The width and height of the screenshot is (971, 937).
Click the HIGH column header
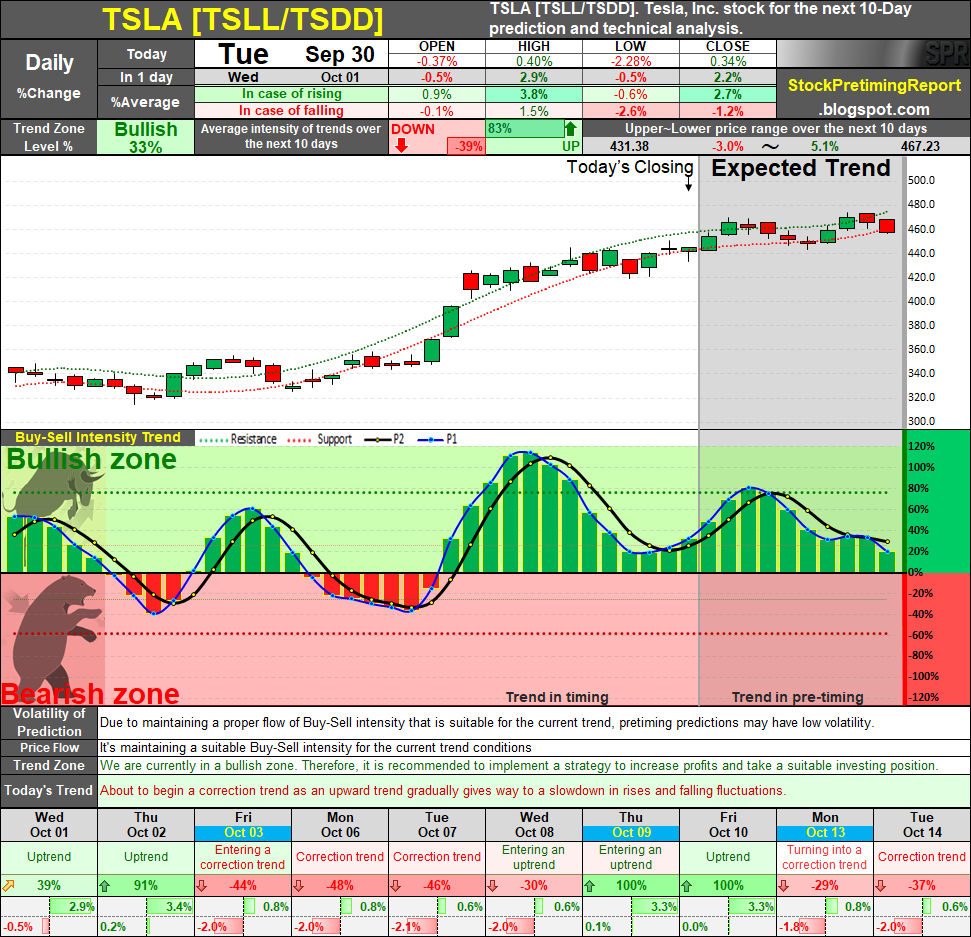tap(534, 46)
